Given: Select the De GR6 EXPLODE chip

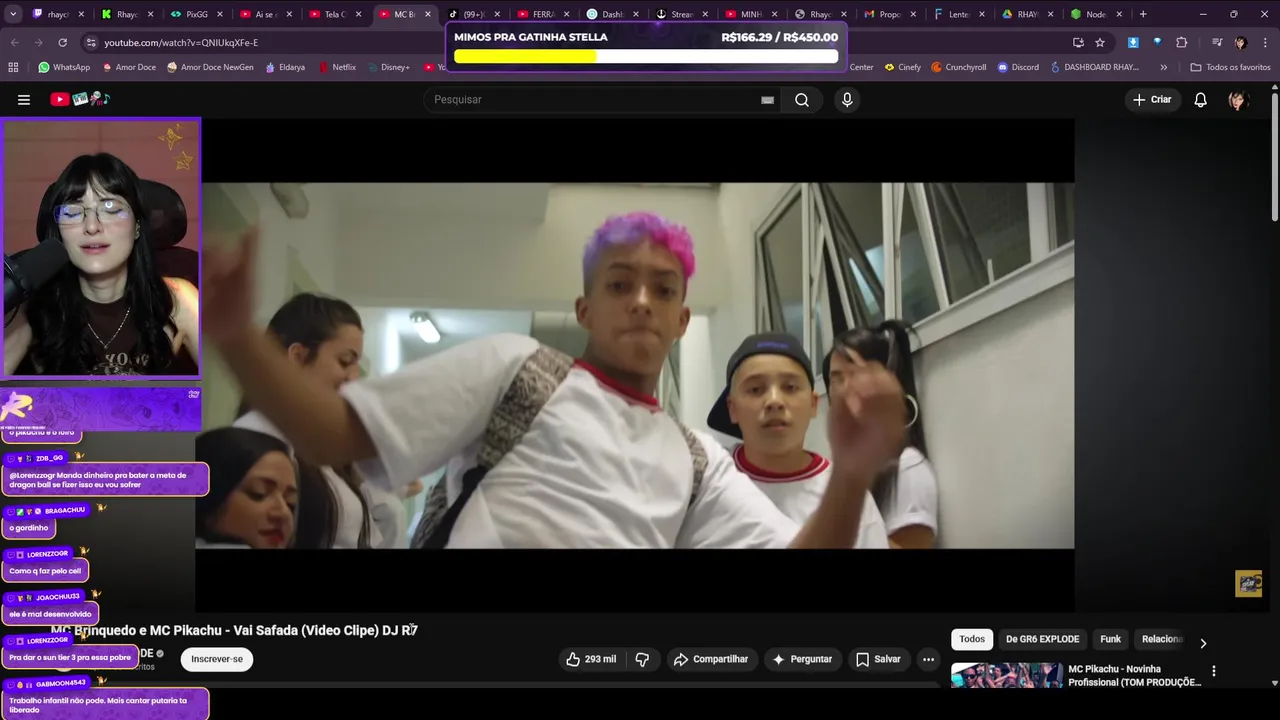Looking at the screenshot, I should (1042, 639).
